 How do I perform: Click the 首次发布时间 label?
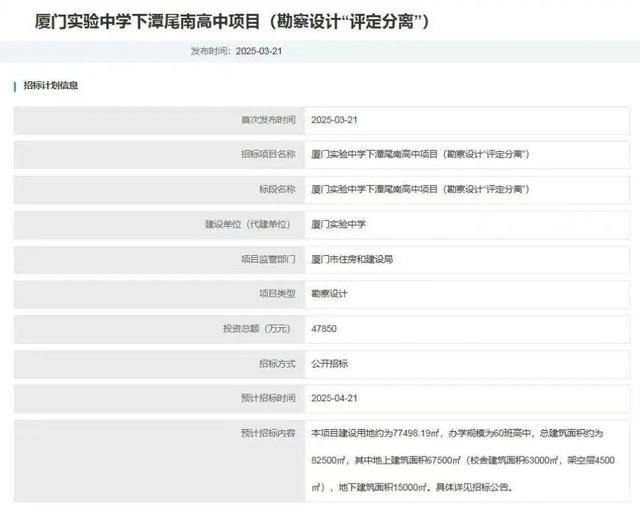268,120
